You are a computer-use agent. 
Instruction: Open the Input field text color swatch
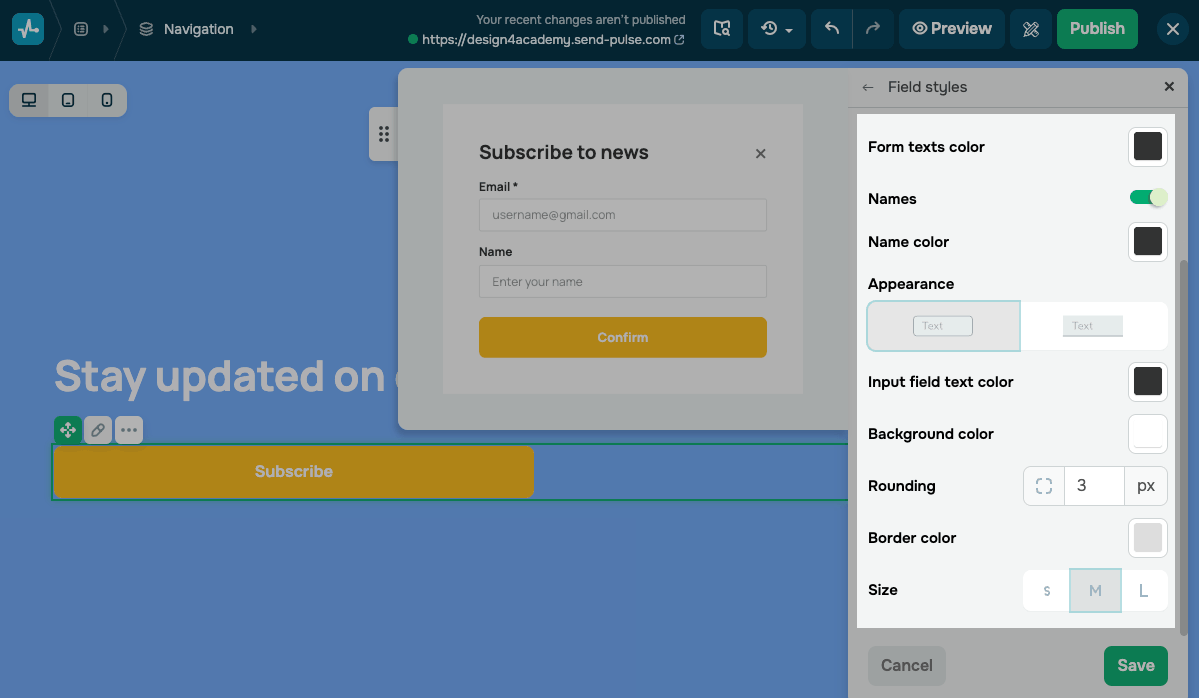click(1148, 381)
